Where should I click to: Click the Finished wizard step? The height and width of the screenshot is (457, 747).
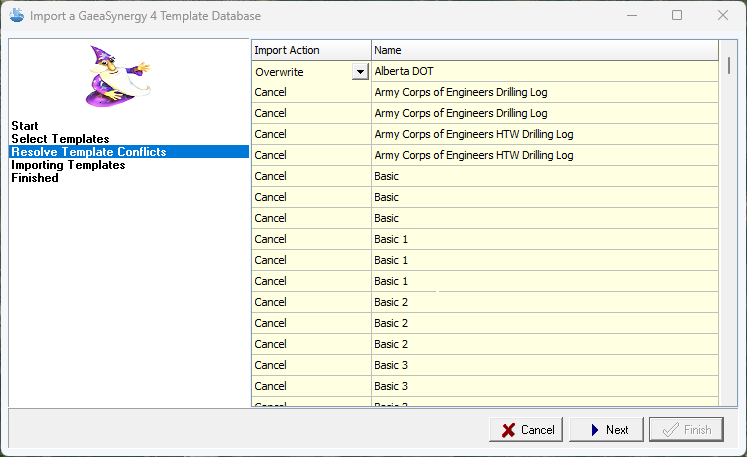point(35,178)
